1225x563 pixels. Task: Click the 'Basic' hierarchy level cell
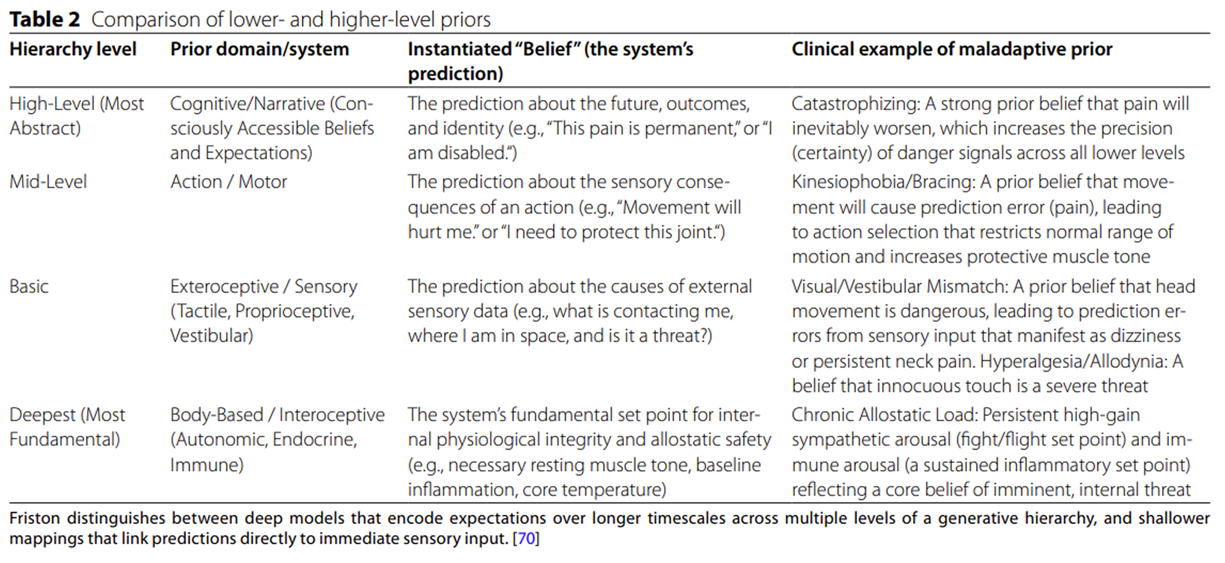point(29,286)
